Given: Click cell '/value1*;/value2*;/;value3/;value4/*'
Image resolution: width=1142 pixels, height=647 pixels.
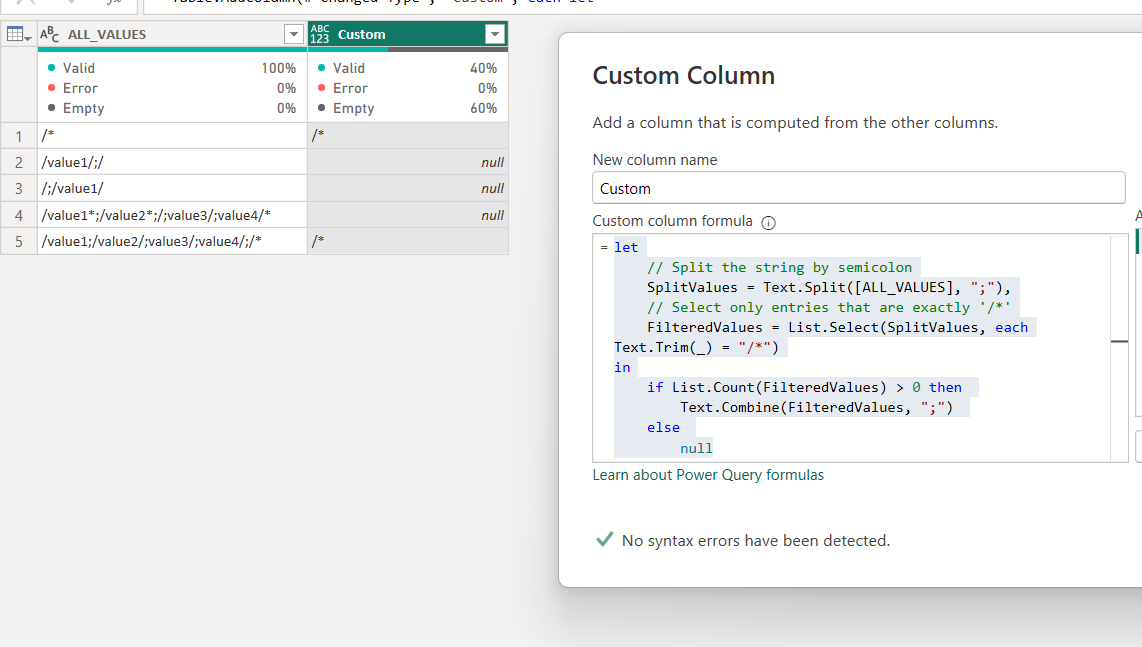Looking at the screenshot, I should [x=173, y=215].
